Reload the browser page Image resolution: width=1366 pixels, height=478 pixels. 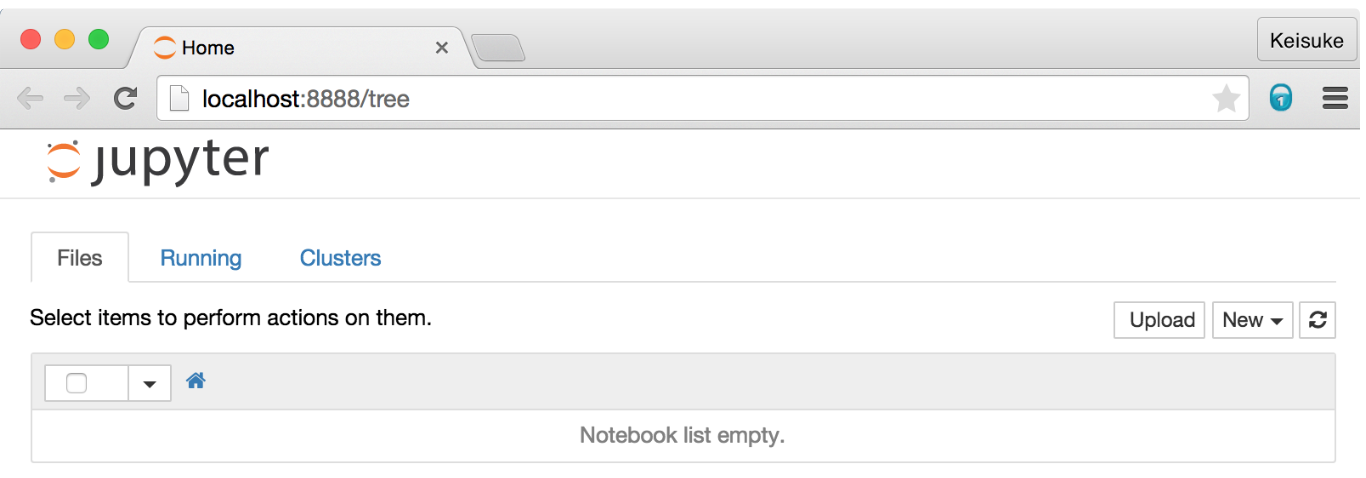point(125,98)
